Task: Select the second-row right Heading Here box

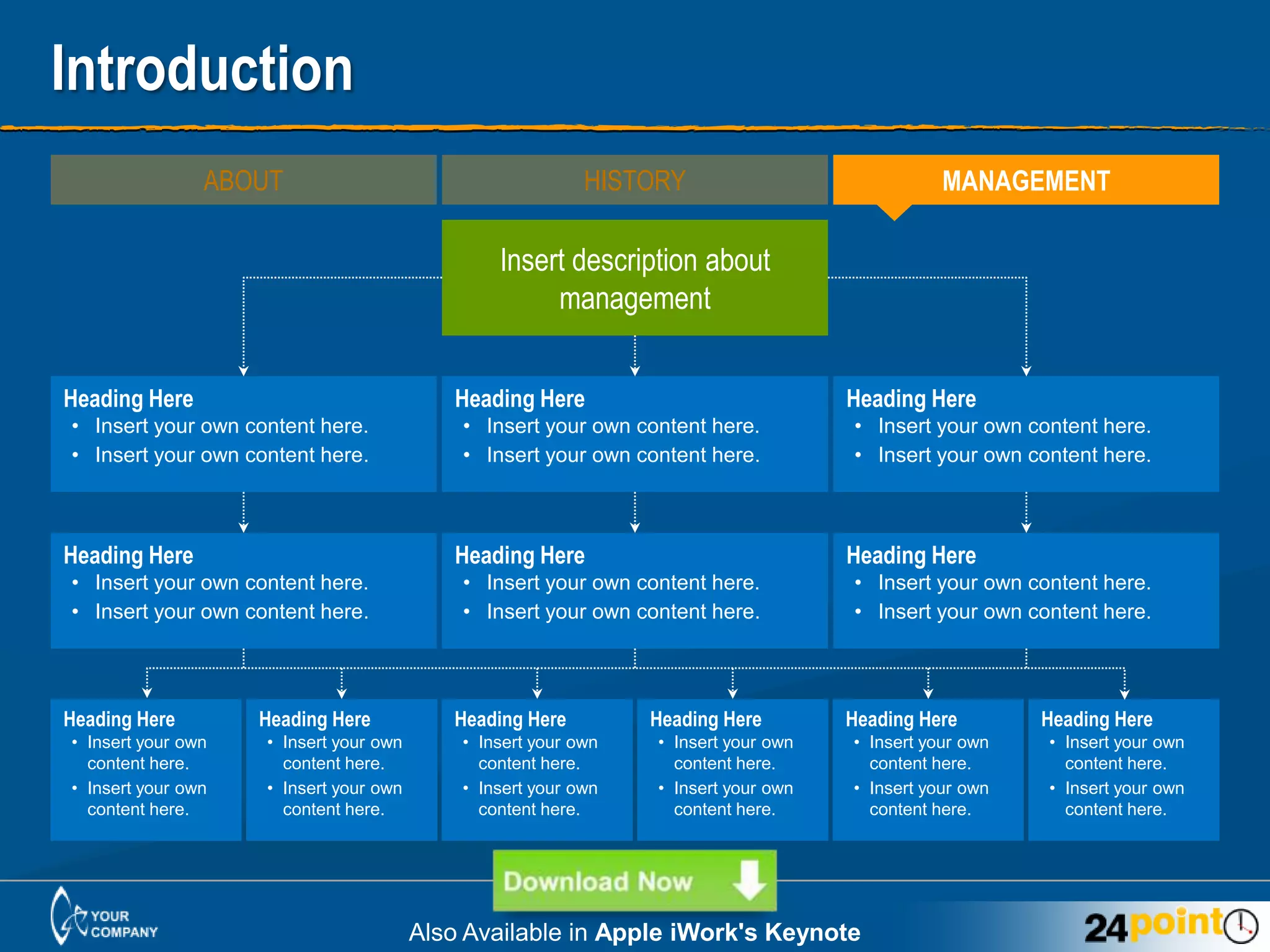Action: pyautogui.click(x=1026, y=590)
